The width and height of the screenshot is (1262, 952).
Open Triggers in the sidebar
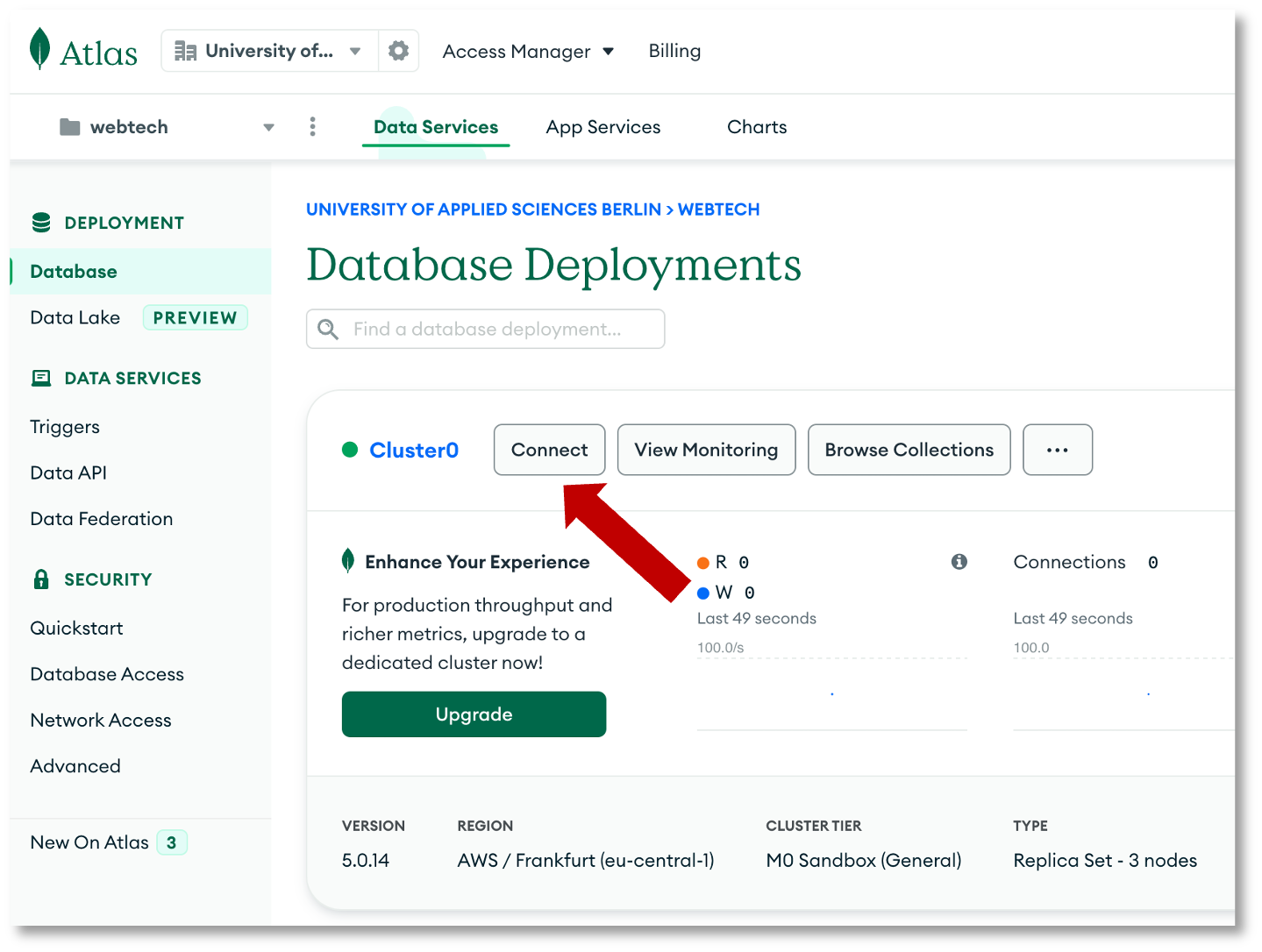65,427
